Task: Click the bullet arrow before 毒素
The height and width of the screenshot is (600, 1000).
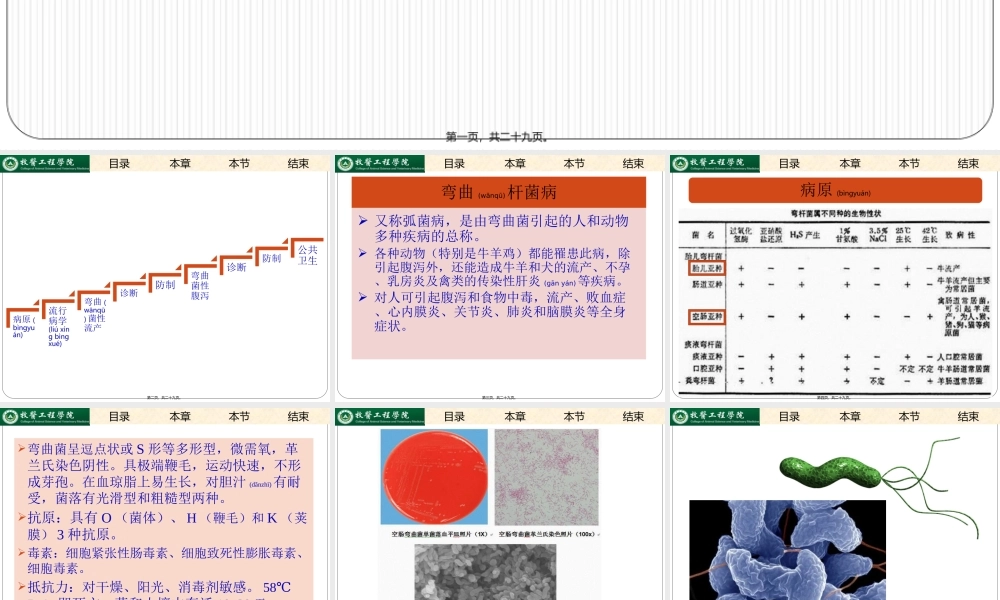Action: point(22,553)
